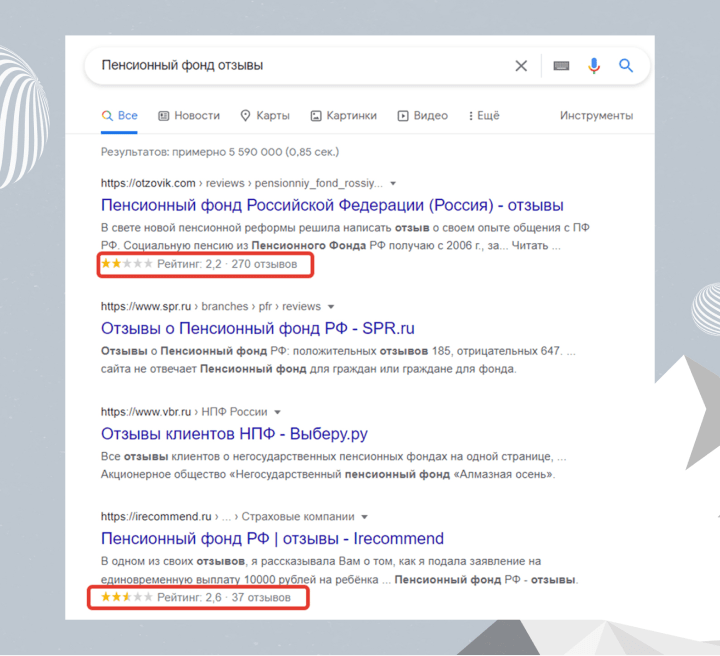The image size is (720, 656).
Task: Start voice search with the microphone icon
Action: [594, 66]
